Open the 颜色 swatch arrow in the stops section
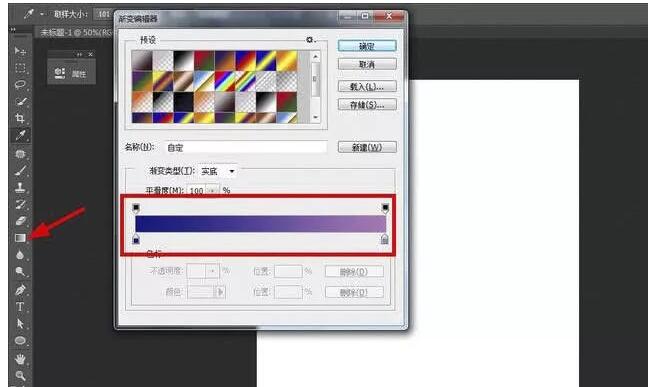The image size is (652, 387). click(220, 292)
